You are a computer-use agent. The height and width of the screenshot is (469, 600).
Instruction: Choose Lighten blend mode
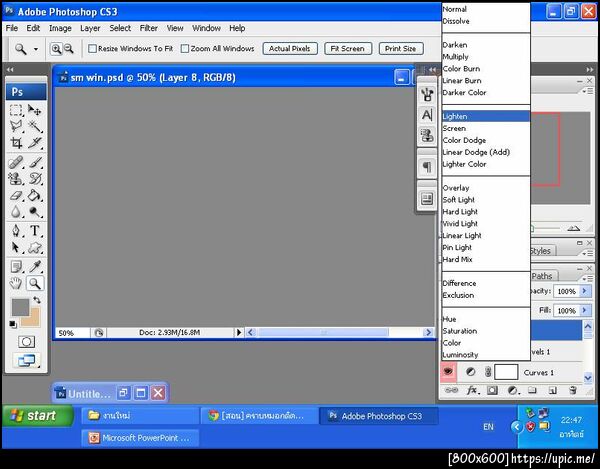coord(486,116)
